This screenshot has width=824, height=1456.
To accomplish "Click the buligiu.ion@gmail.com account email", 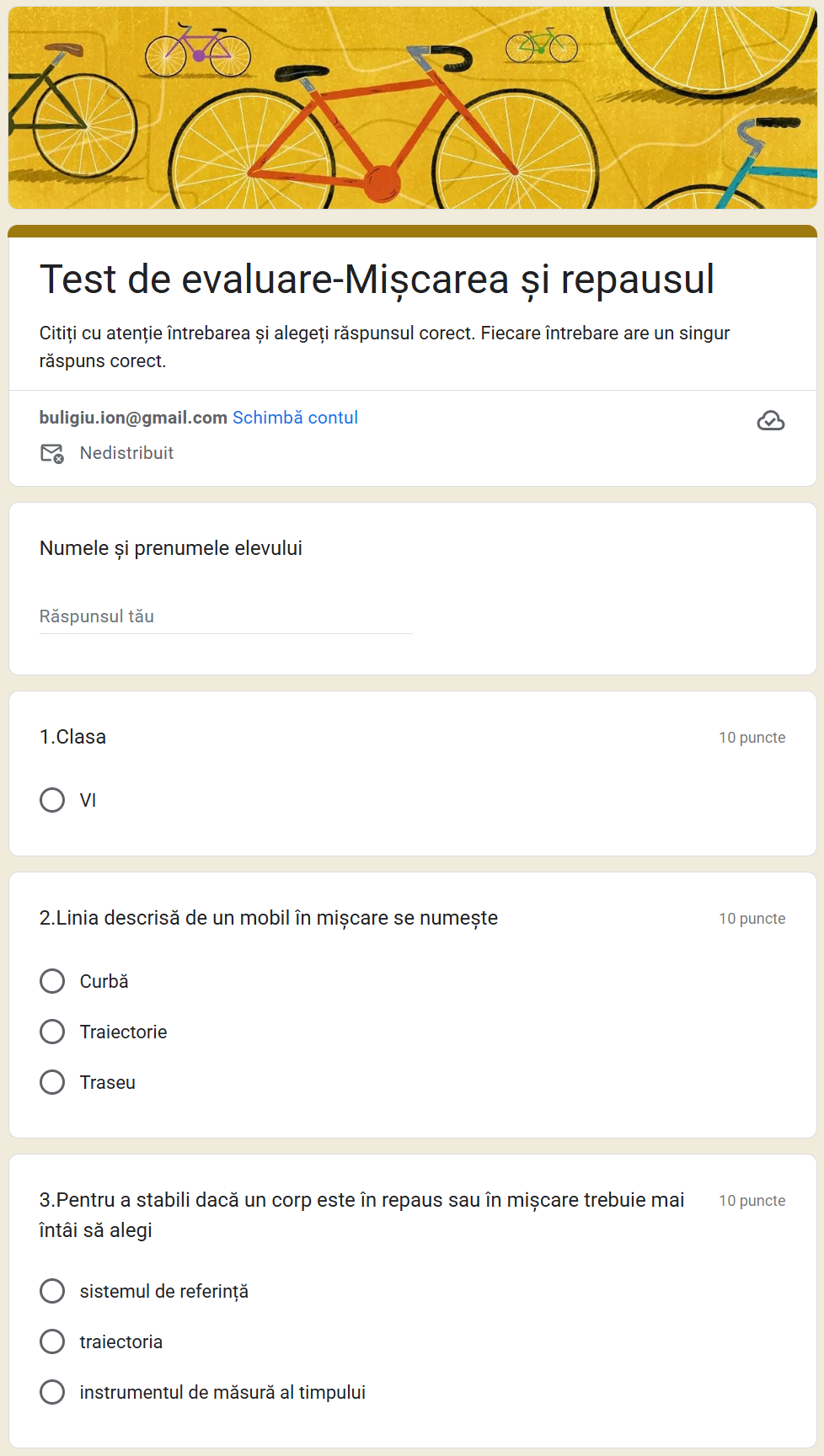I will (133, 418).
